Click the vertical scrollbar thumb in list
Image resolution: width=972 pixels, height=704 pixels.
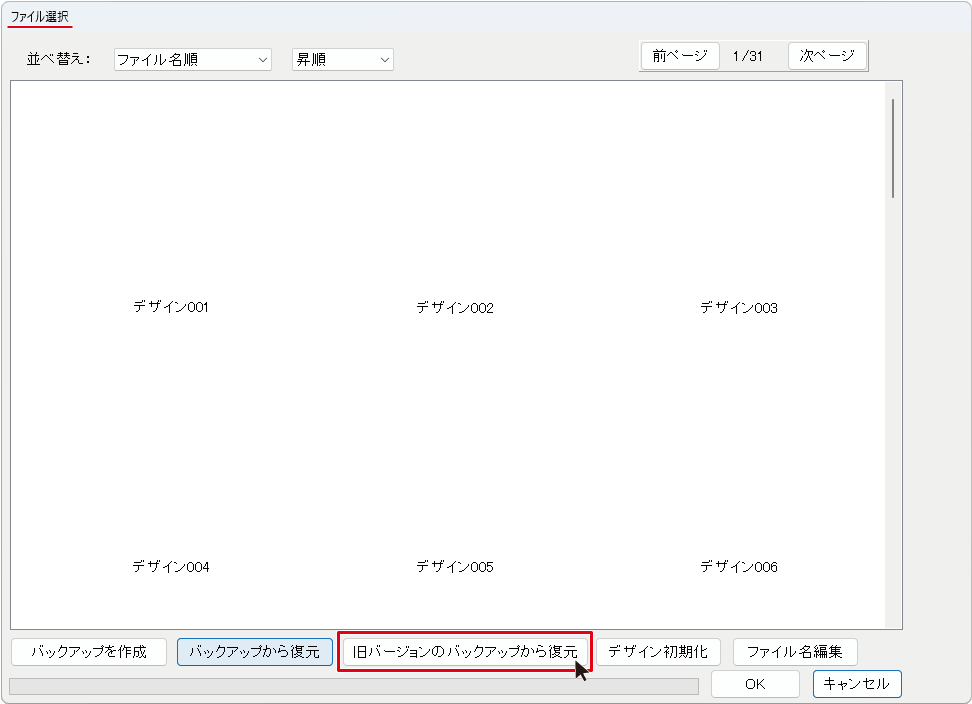[x=893, y=149]
